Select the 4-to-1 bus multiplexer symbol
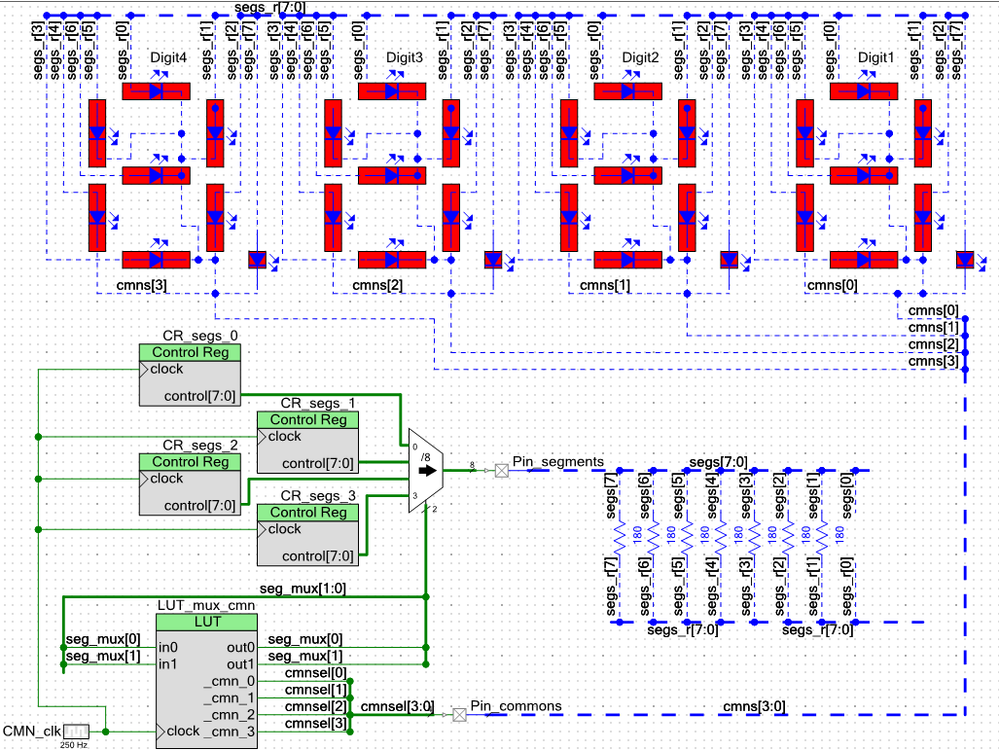Image resolution: width=999 pixels, height=751 pixels. pyautogui.click(x=426, y=471)
